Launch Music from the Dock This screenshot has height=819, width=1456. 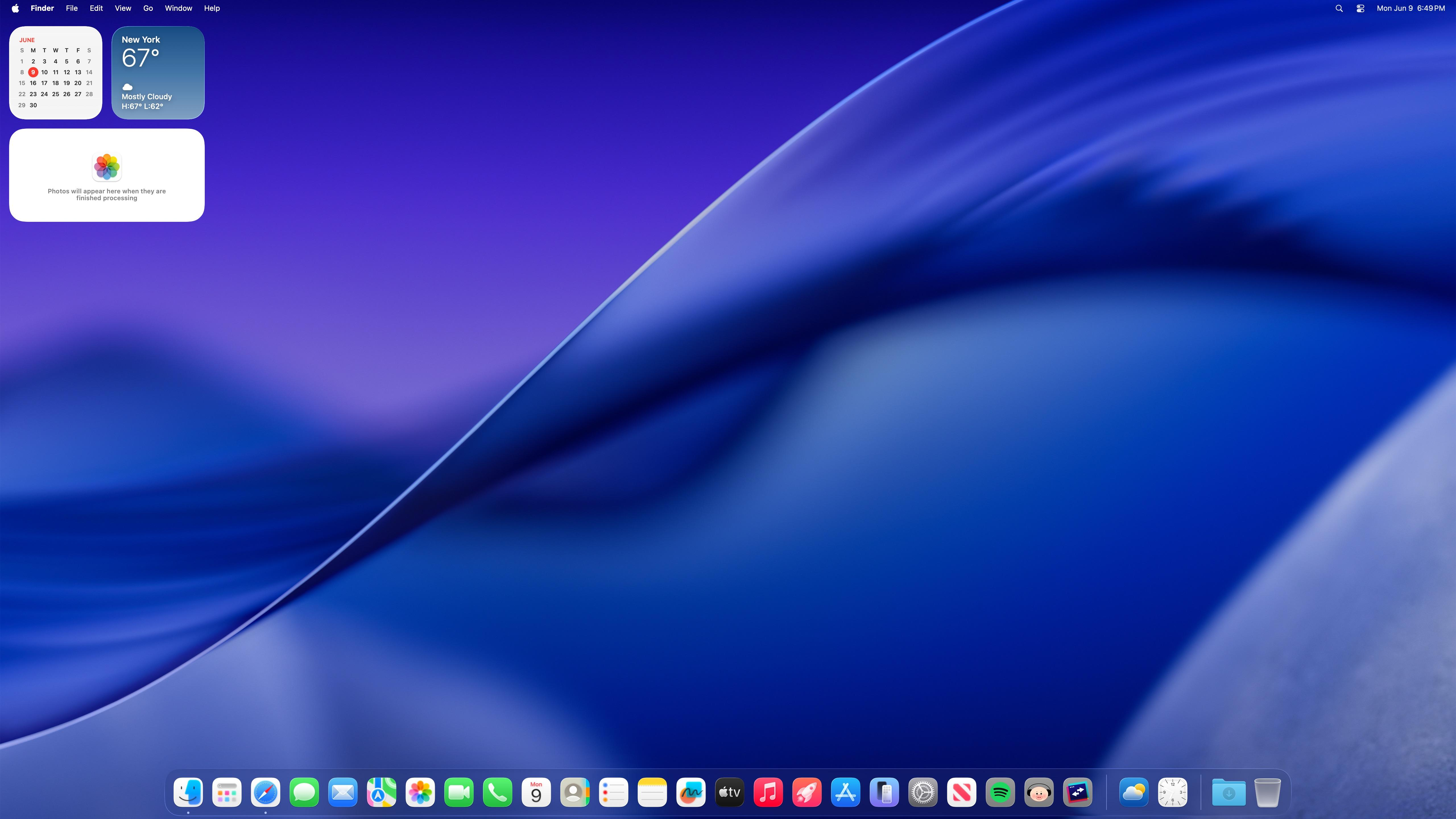coord(768,793)
